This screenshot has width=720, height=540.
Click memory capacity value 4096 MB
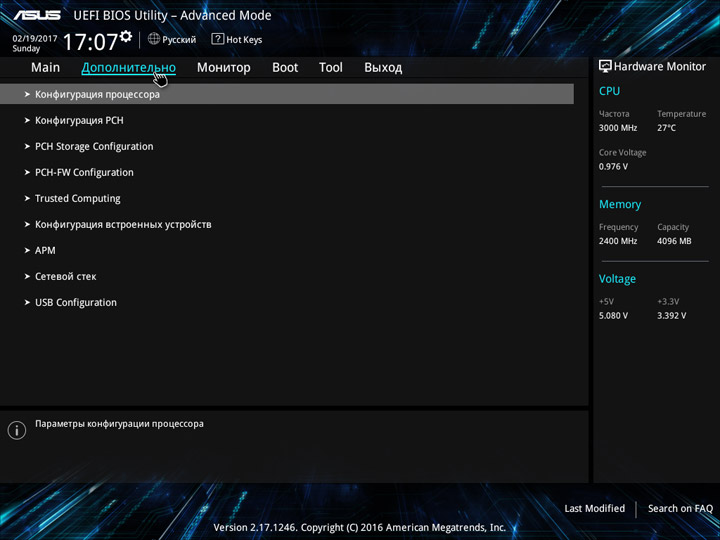[x=674, y=241]
